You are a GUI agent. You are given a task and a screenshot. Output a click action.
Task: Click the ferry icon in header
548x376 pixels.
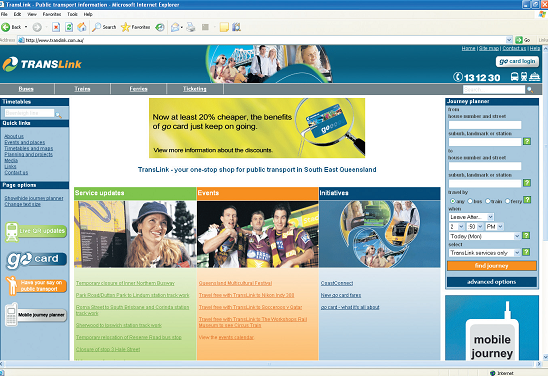[534, 77]
